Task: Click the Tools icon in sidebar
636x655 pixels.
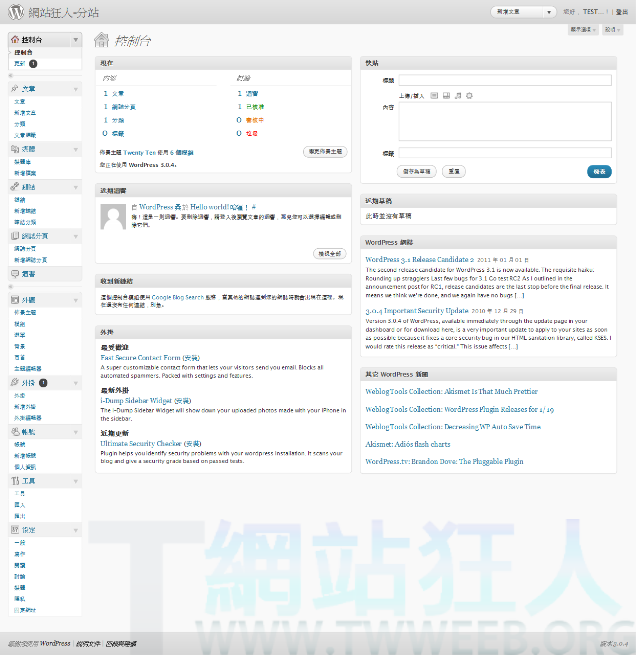Action: coord(15,481)
